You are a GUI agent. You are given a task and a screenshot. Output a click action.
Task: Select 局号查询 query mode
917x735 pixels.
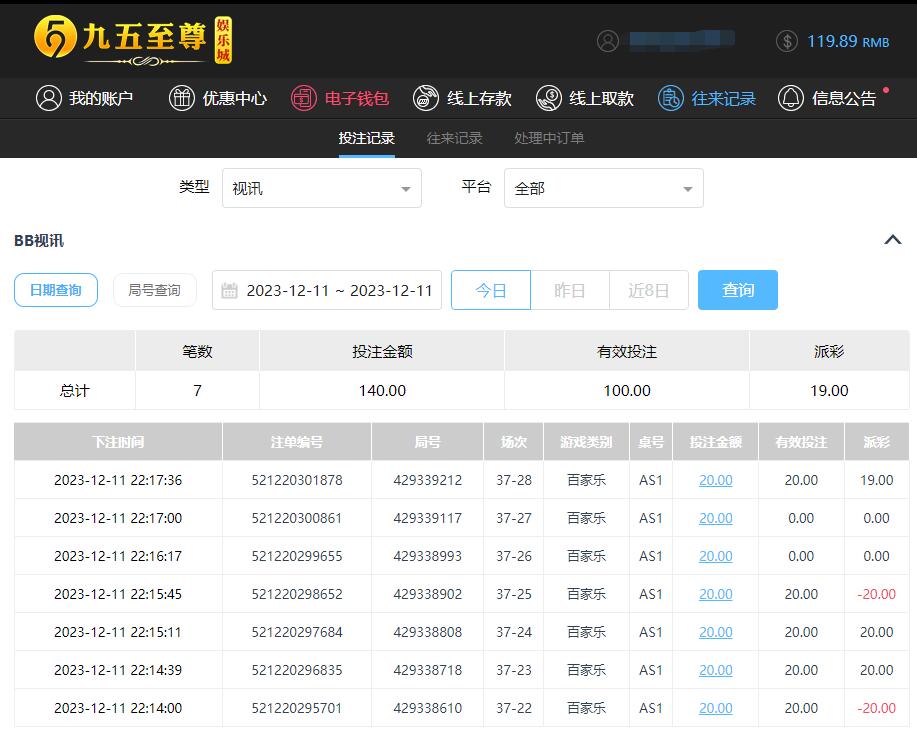coord(154,290)
